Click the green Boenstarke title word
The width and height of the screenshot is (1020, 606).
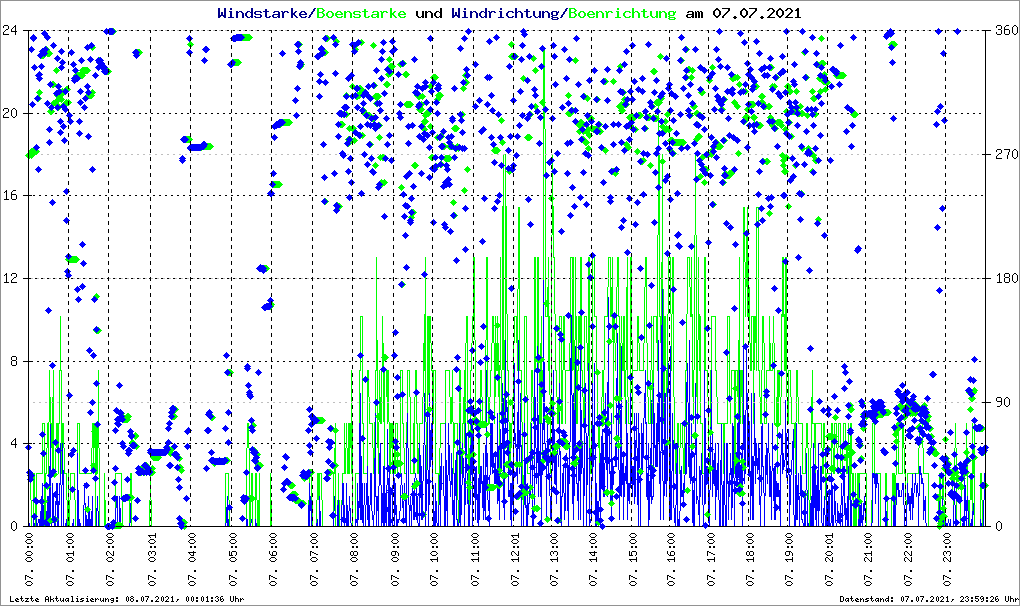pos(361,13)
